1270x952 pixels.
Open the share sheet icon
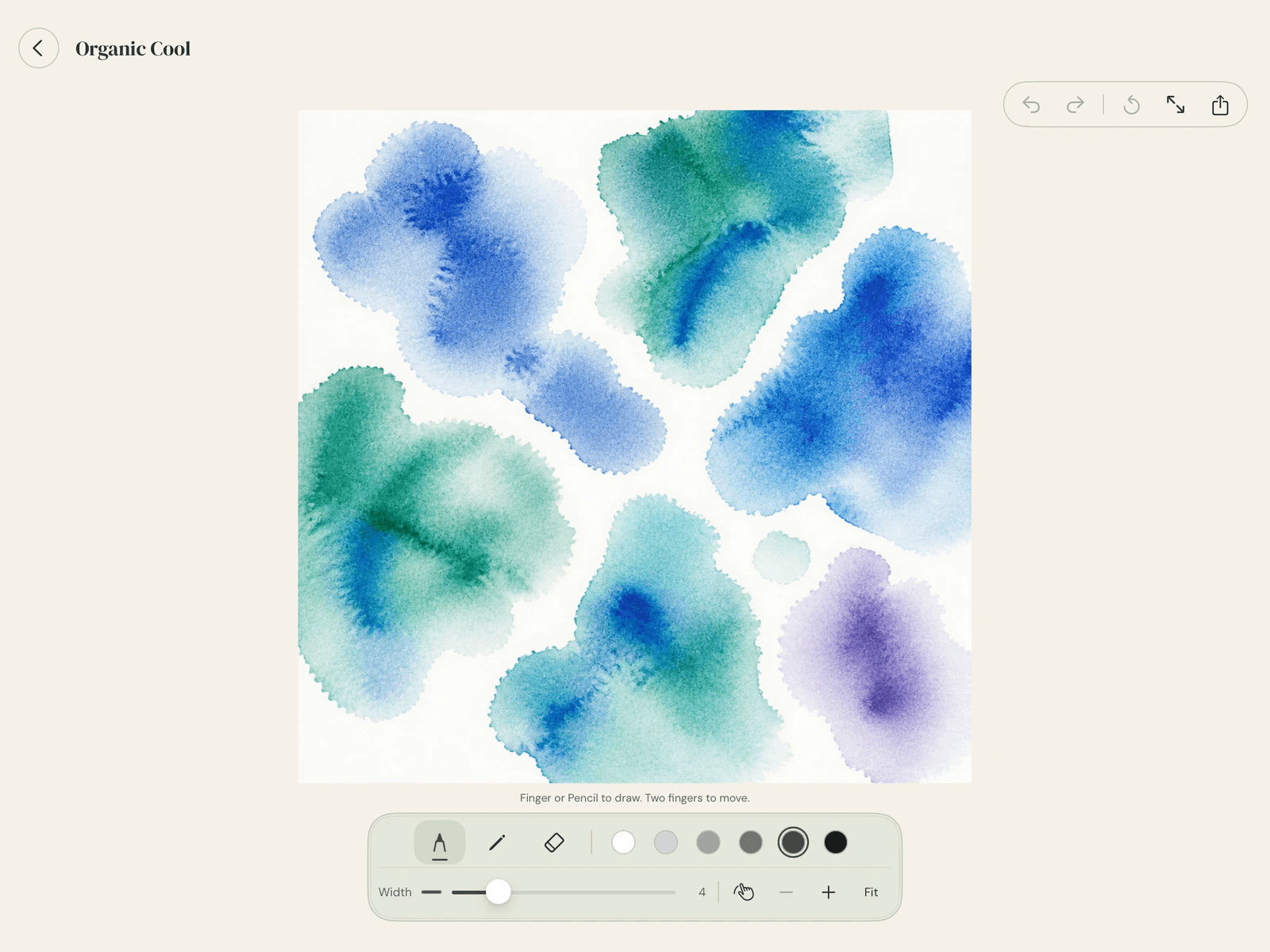point(1220,105)
